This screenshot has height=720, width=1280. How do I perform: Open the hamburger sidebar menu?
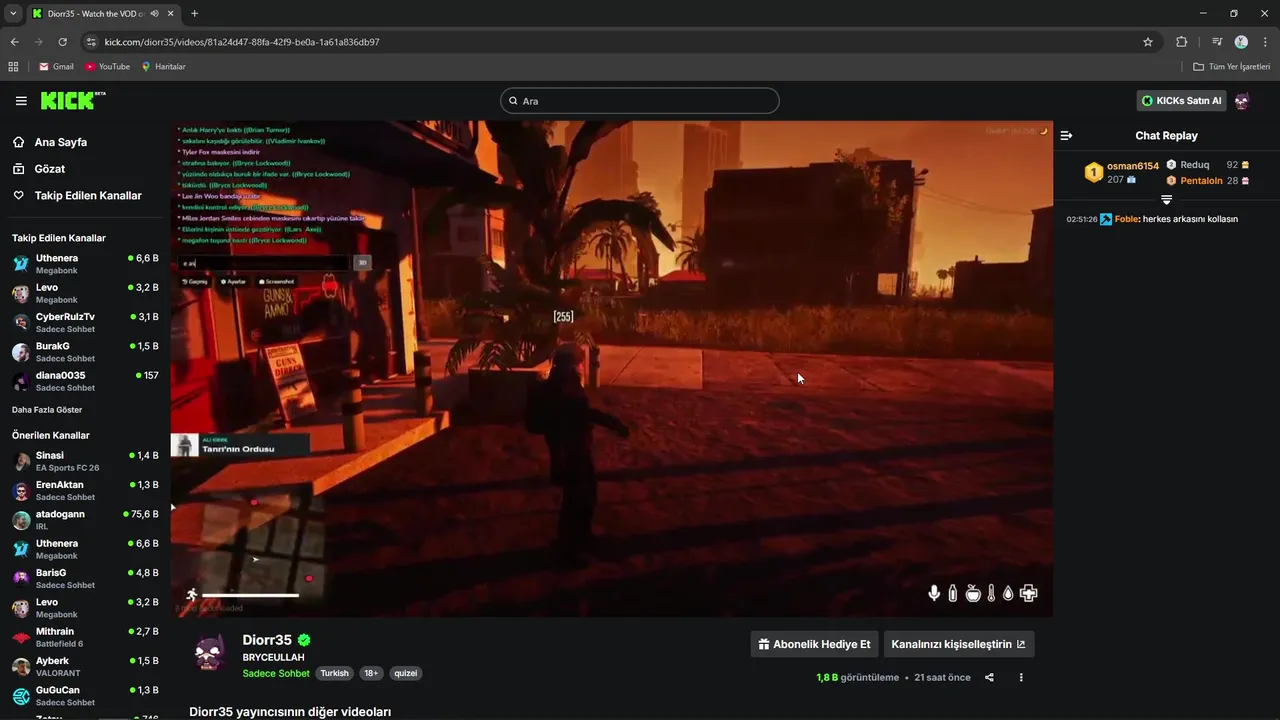click(21, 101)
